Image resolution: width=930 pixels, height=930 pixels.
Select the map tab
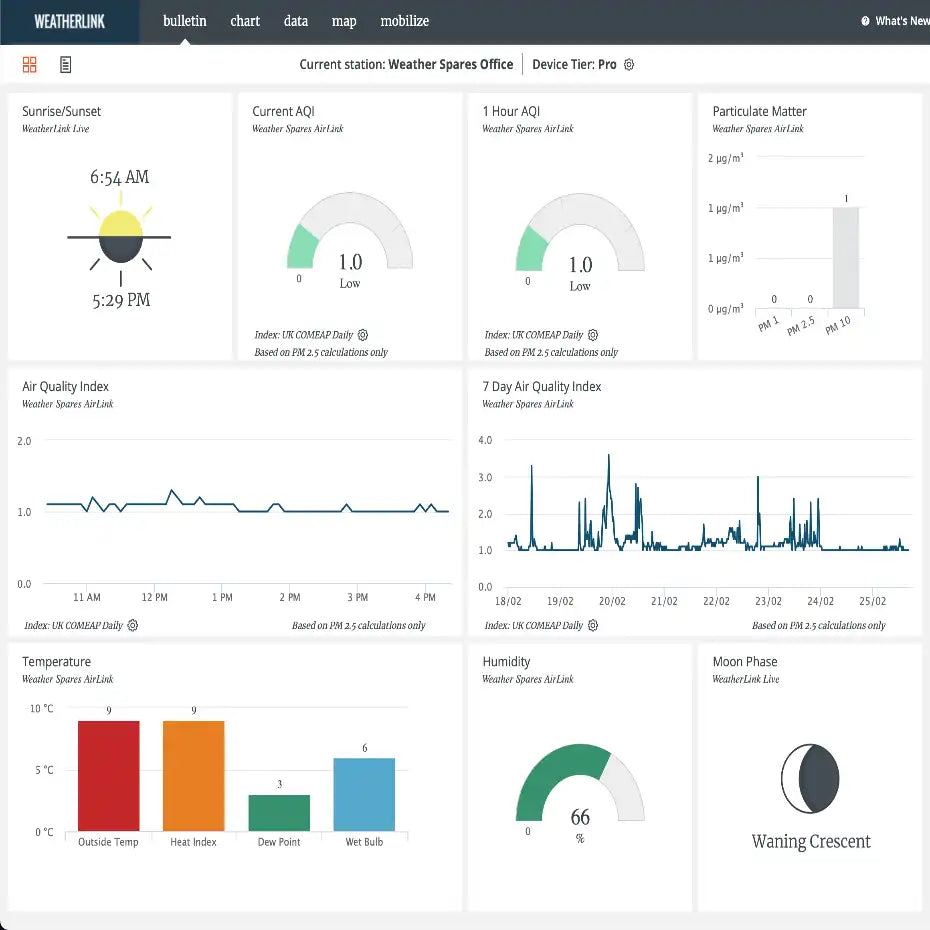click(x=344, y=21)
